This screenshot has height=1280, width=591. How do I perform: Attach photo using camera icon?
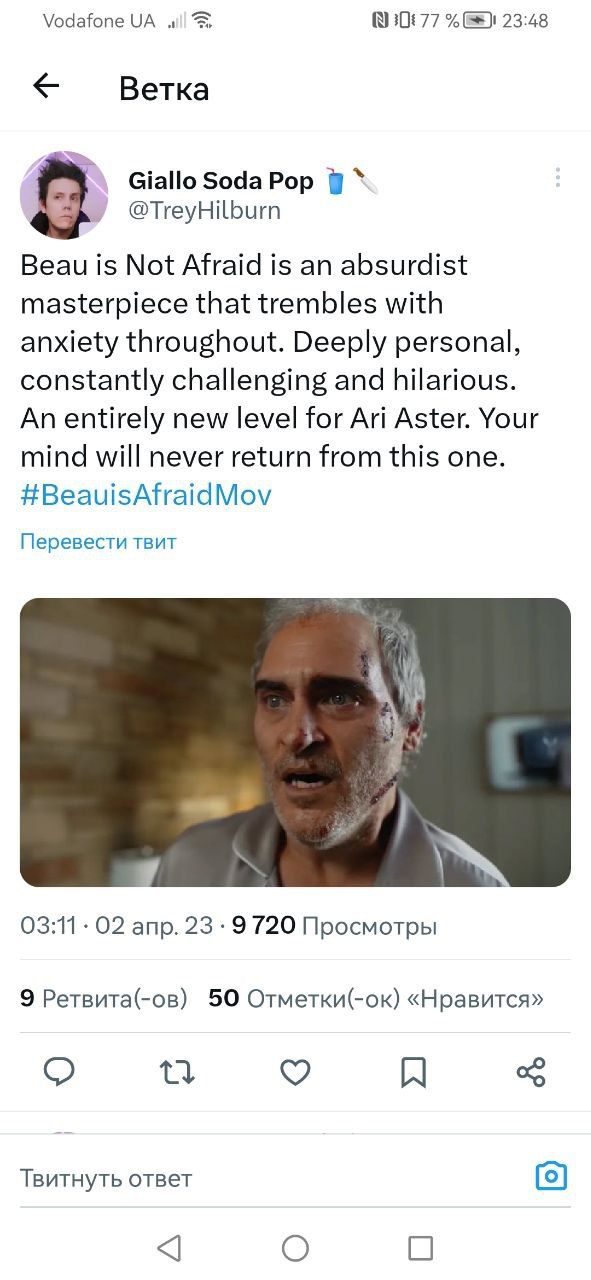(x=551, y=1176)
